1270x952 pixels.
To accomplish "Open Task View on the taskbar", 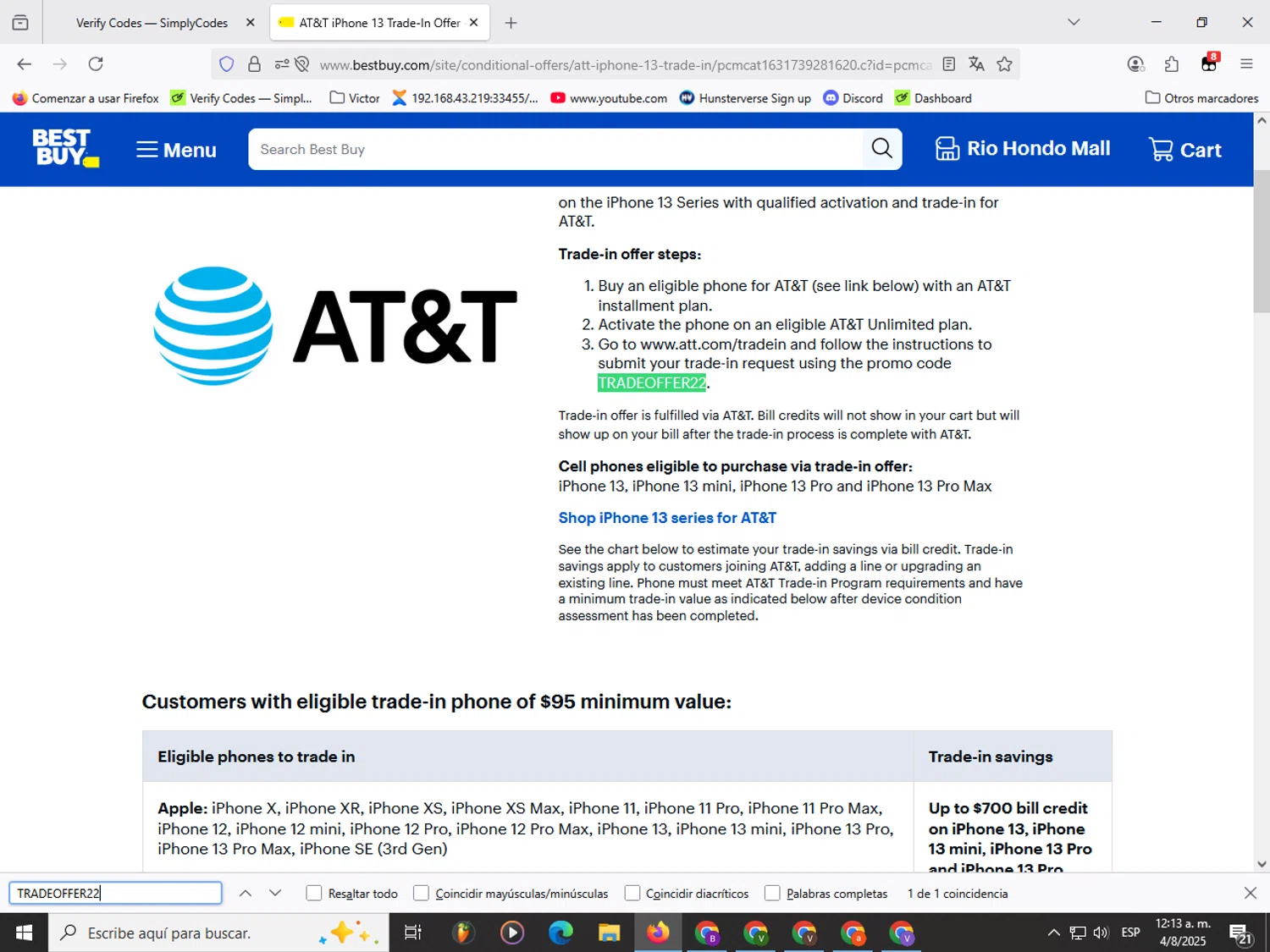I will pyautogui.click(x=412, y=933).
